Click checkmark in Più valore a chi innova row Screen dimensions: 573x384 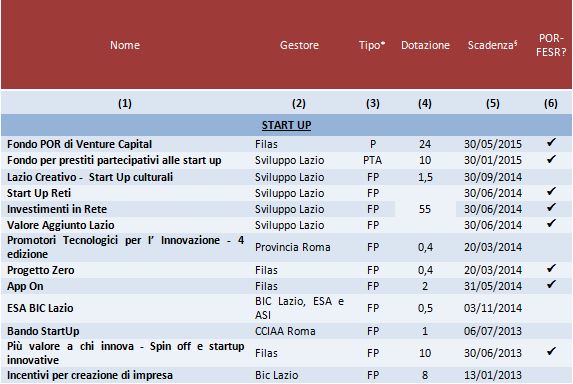click(551, 351)
